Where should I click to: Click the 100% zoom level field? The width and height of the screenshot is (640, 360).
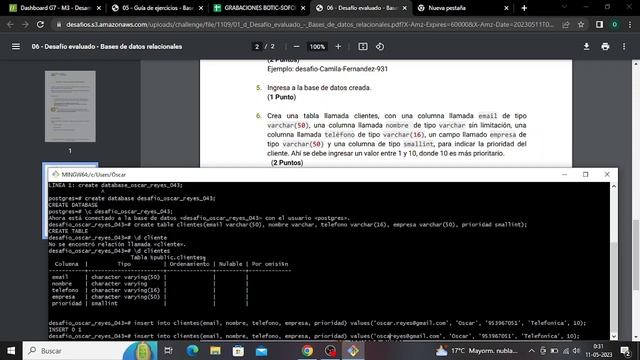click(317, 47)
